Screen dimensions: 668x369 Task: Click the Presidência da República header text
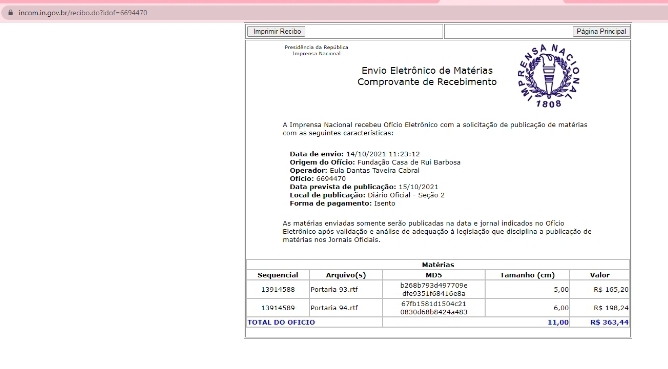pos(316,47)
